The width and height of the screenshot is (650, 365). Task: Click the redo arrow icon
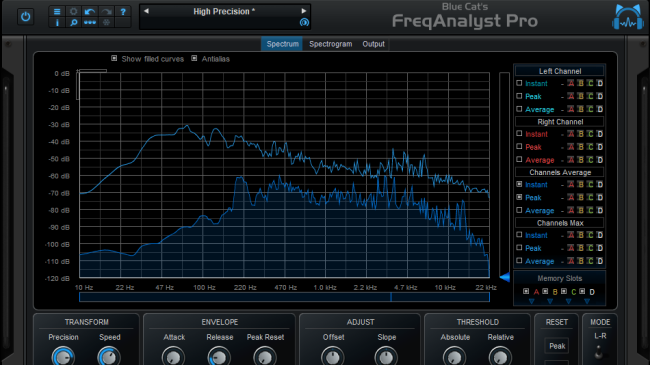[106, 12]
